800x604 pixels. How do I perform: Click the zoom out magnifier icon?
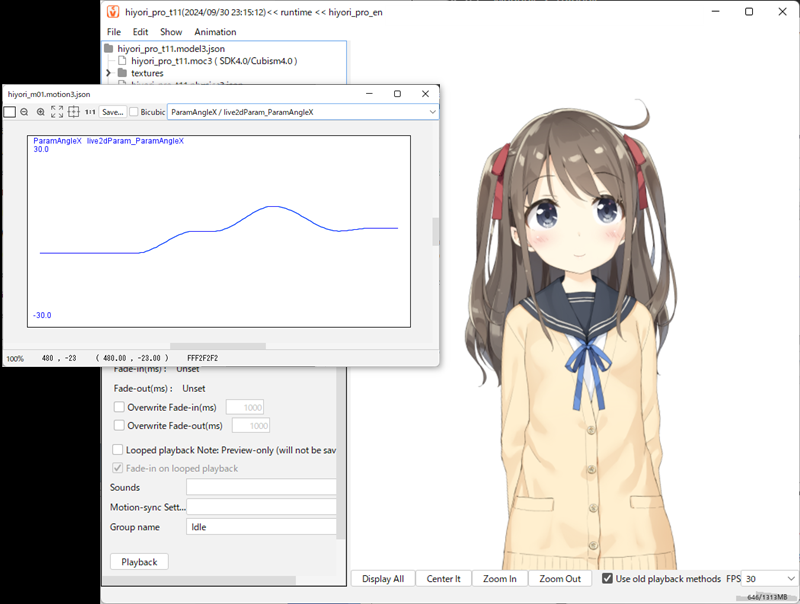tap(25, 112)
